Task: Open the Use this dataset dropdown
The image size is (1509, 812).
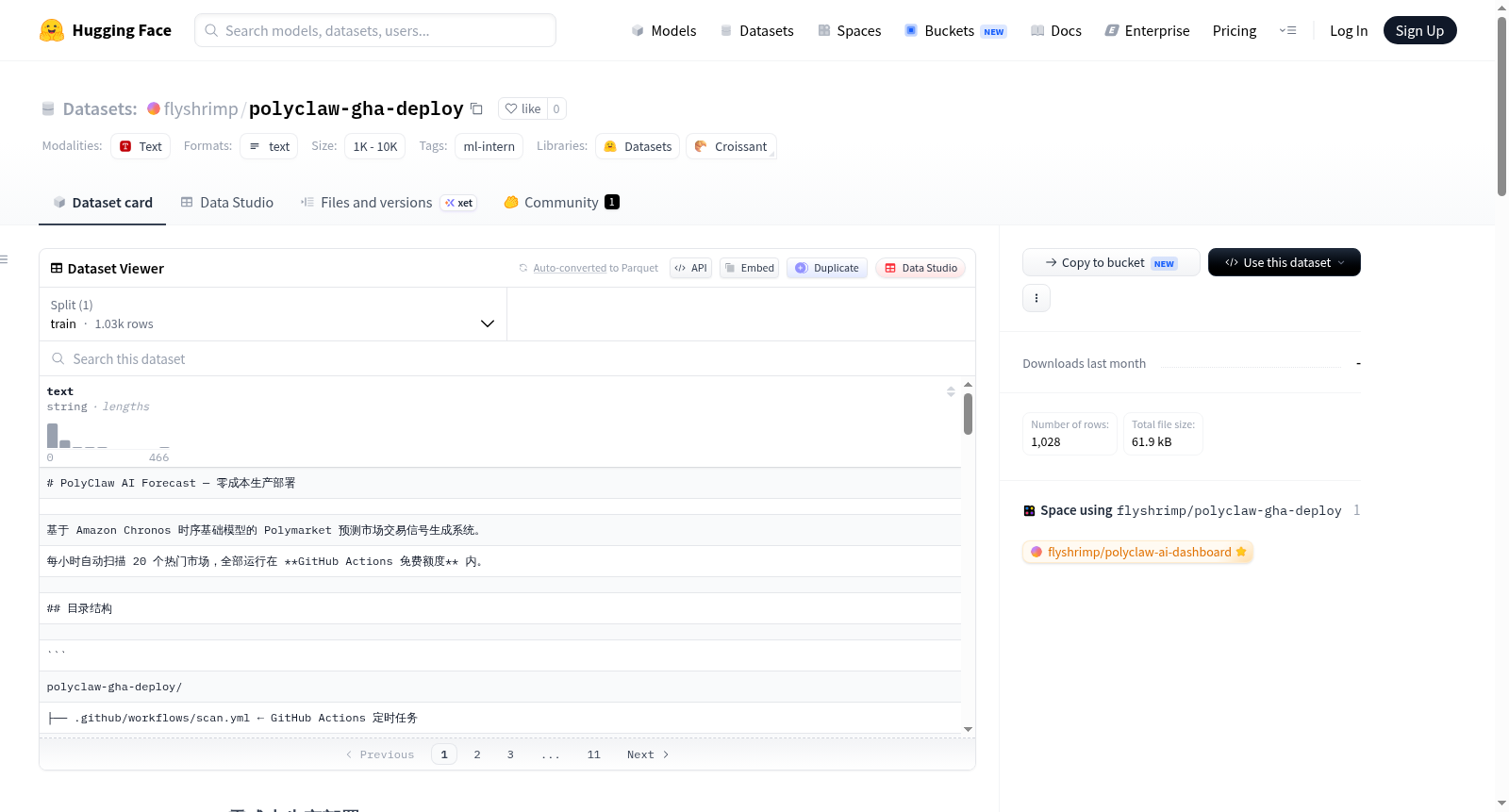Action: point(1285,262)
